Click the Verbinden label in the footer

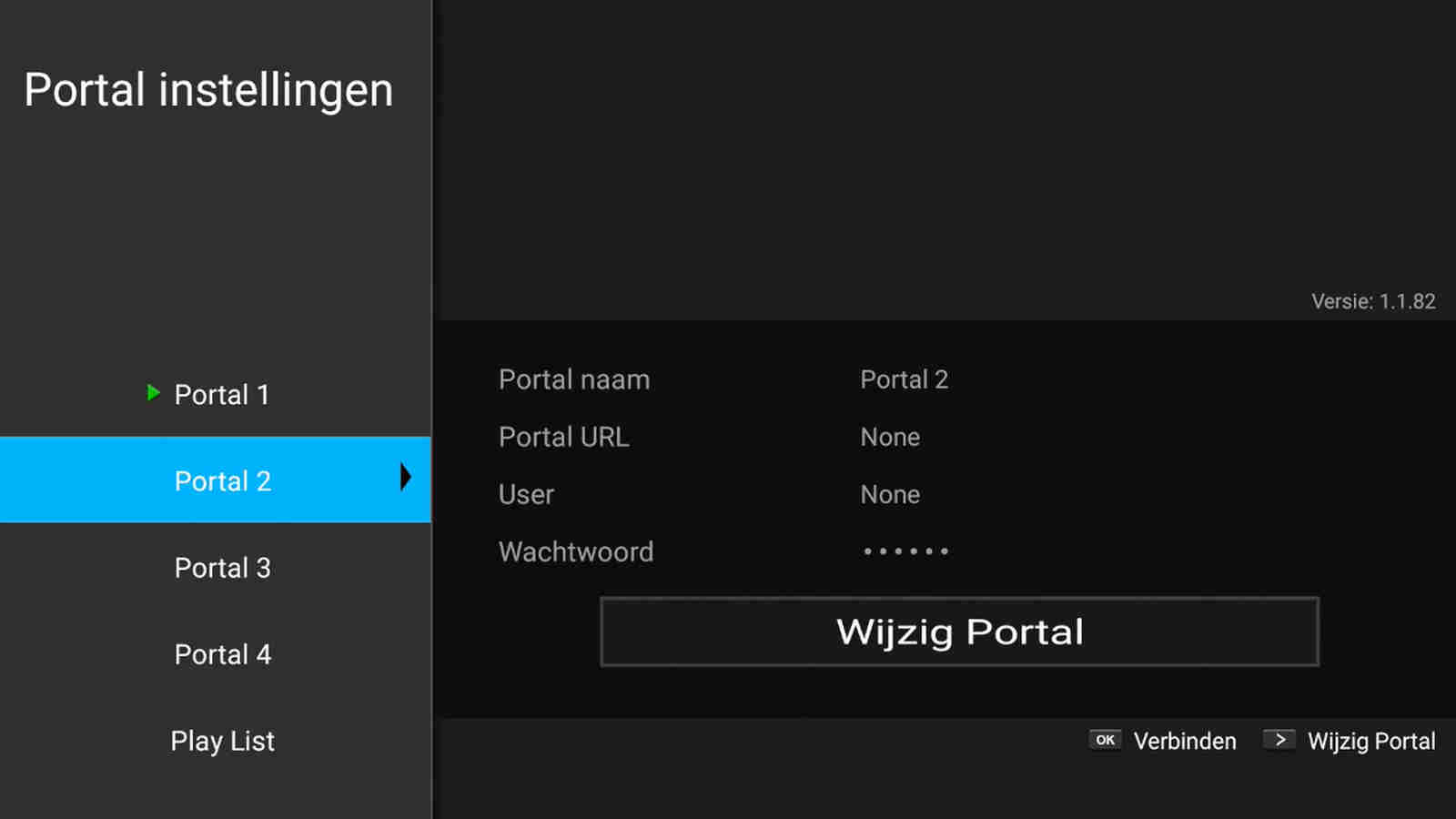[x=1184, y=742]
